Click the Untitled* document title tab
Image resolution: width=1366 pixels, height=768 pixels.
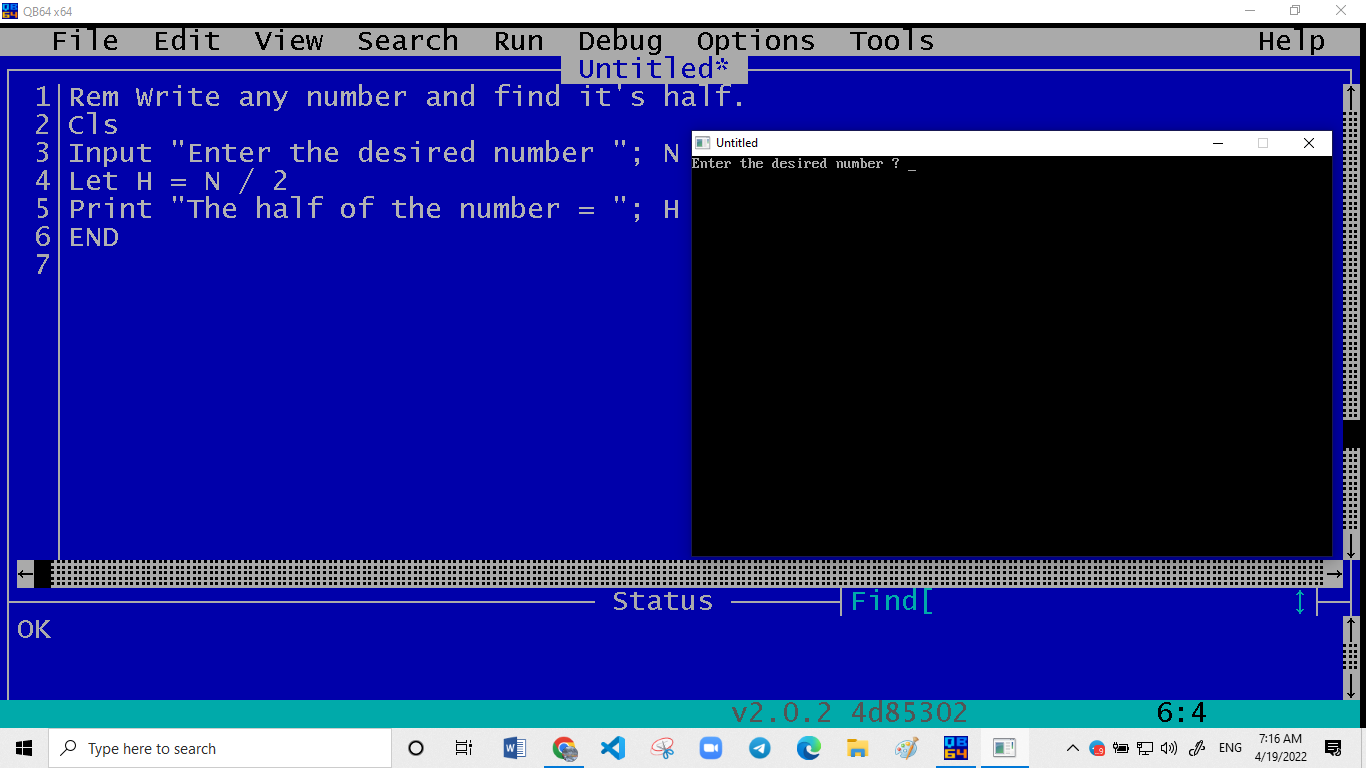[654, 69]
